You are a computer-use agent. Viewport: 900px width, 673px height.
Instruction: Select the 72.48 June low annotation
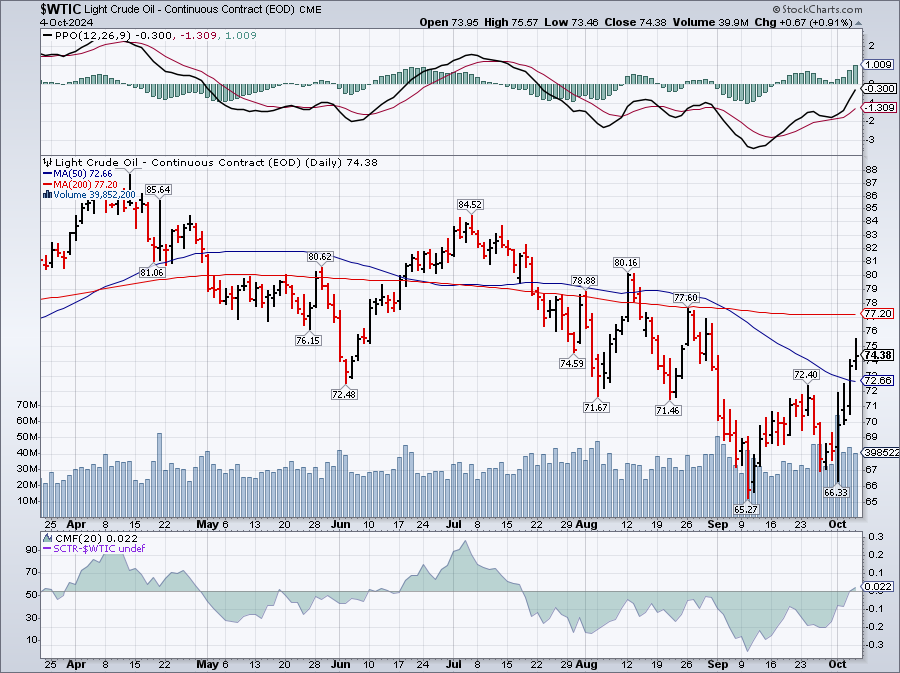pos(346,393)
